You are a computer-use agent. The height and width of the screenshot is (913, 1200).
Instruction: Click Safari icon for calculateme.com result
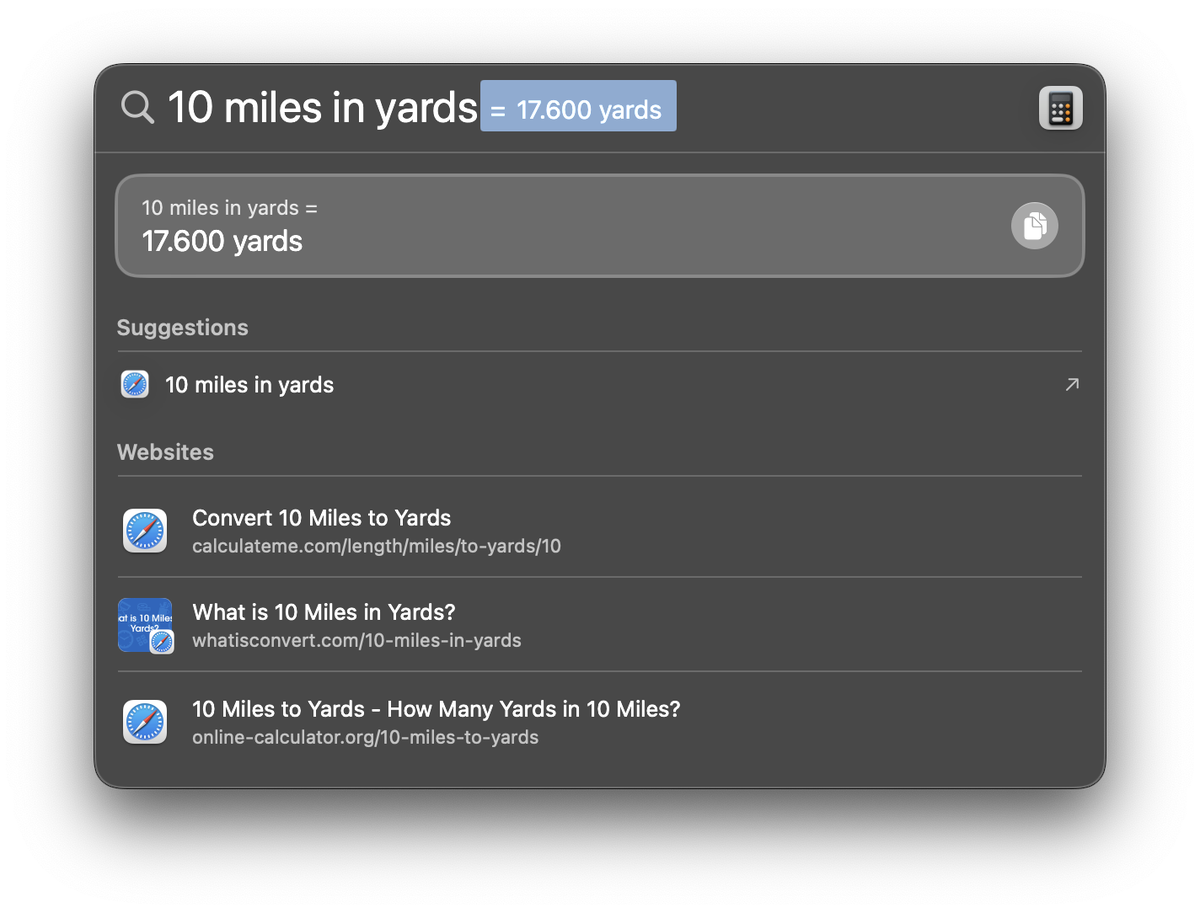(145, 531)
